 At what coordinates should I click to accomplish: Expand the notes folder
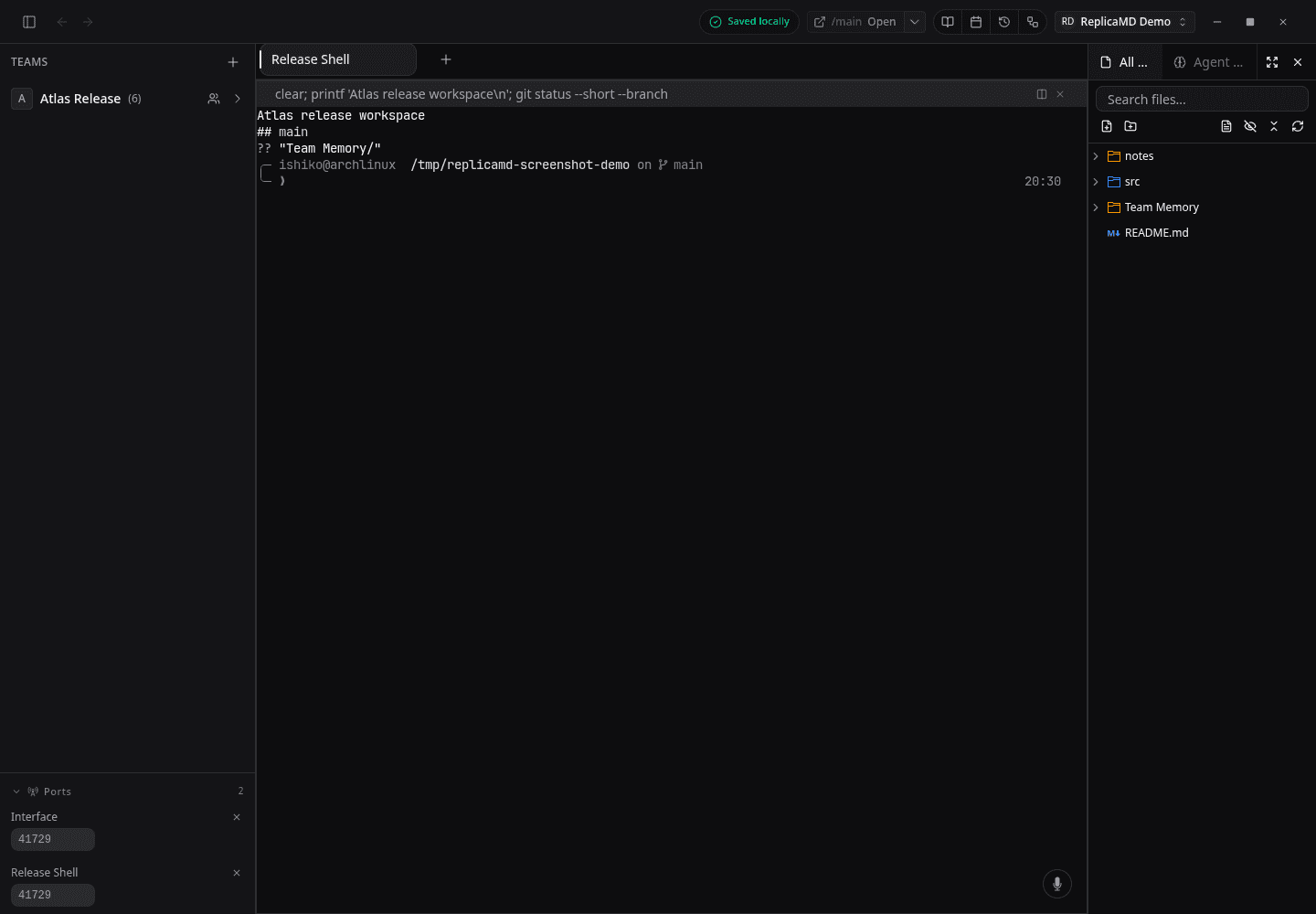pyautogui.click(x=1096, y=156)
